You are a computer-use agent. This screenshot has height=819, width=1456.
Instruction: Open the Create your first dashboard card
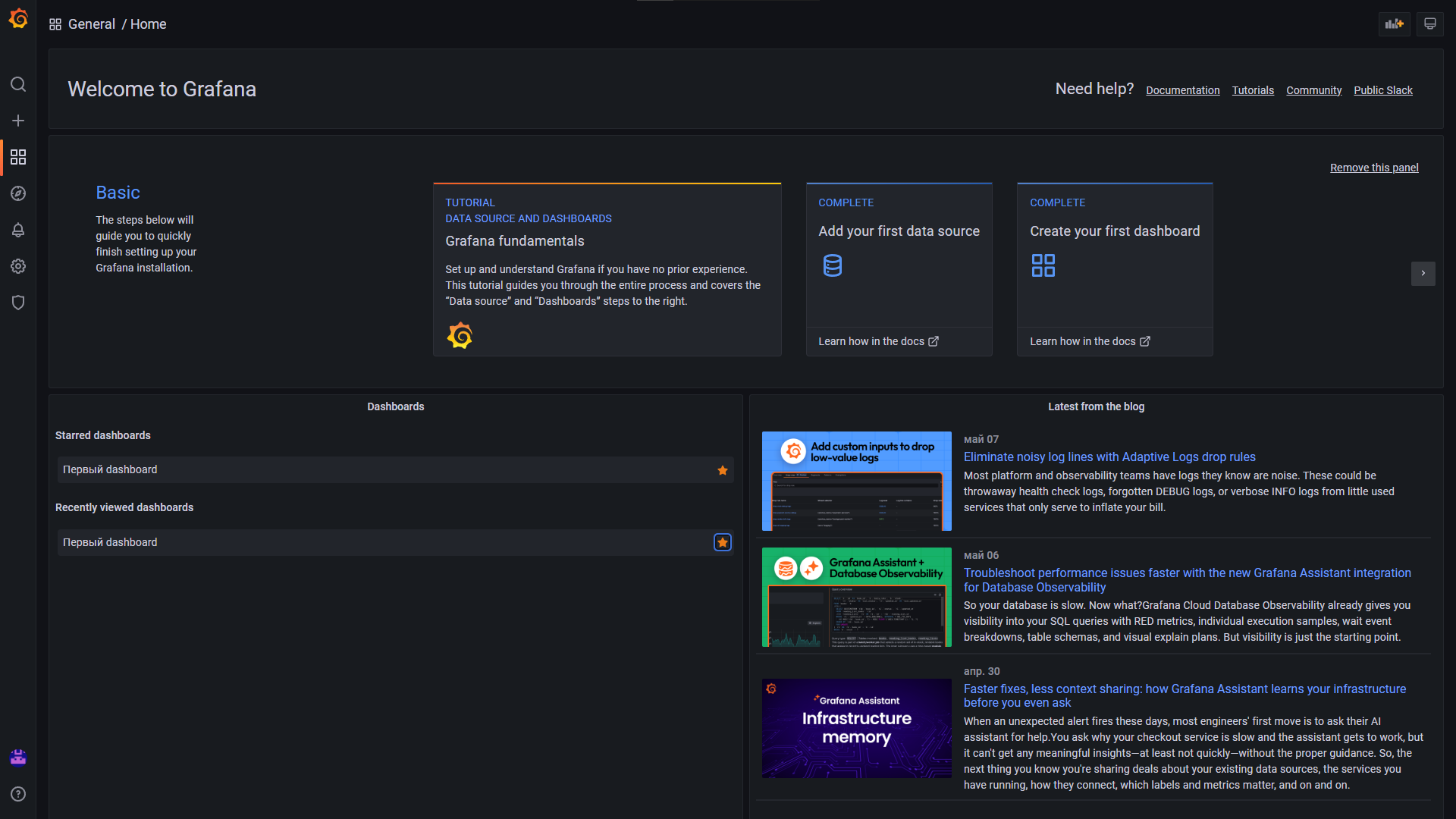click(1115, 269)
